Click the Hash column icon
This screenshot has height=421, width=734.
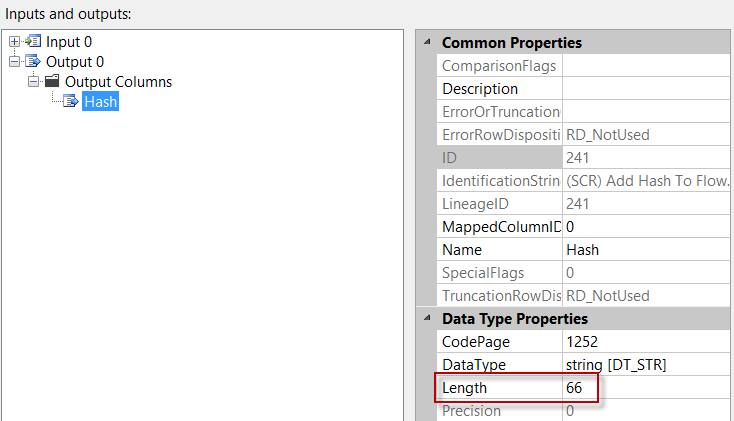[x=71, y=101]
